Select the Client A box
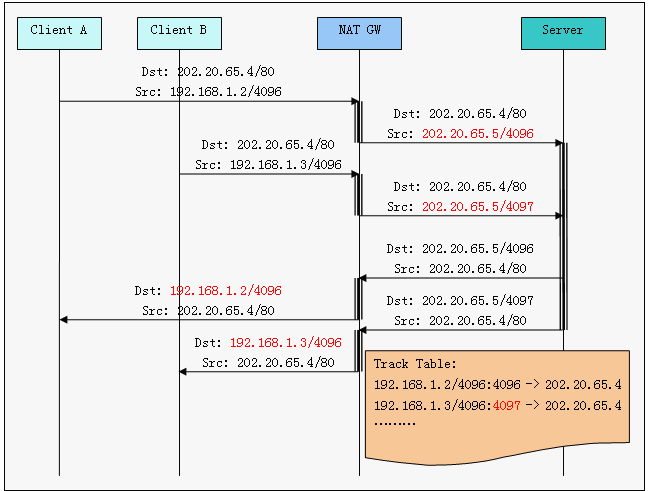This screenshot has height=491, width=653. 59,33
